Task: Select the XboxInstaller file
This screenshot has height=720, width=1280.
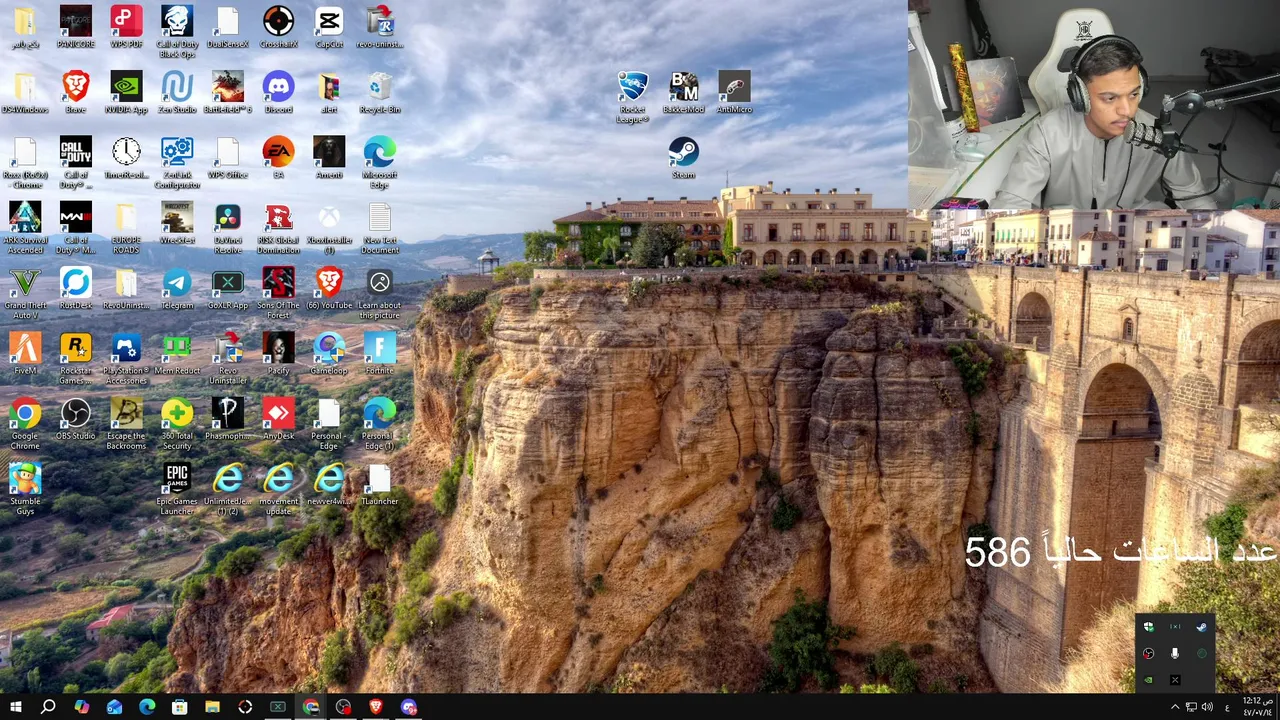Action: coord(329,227)
